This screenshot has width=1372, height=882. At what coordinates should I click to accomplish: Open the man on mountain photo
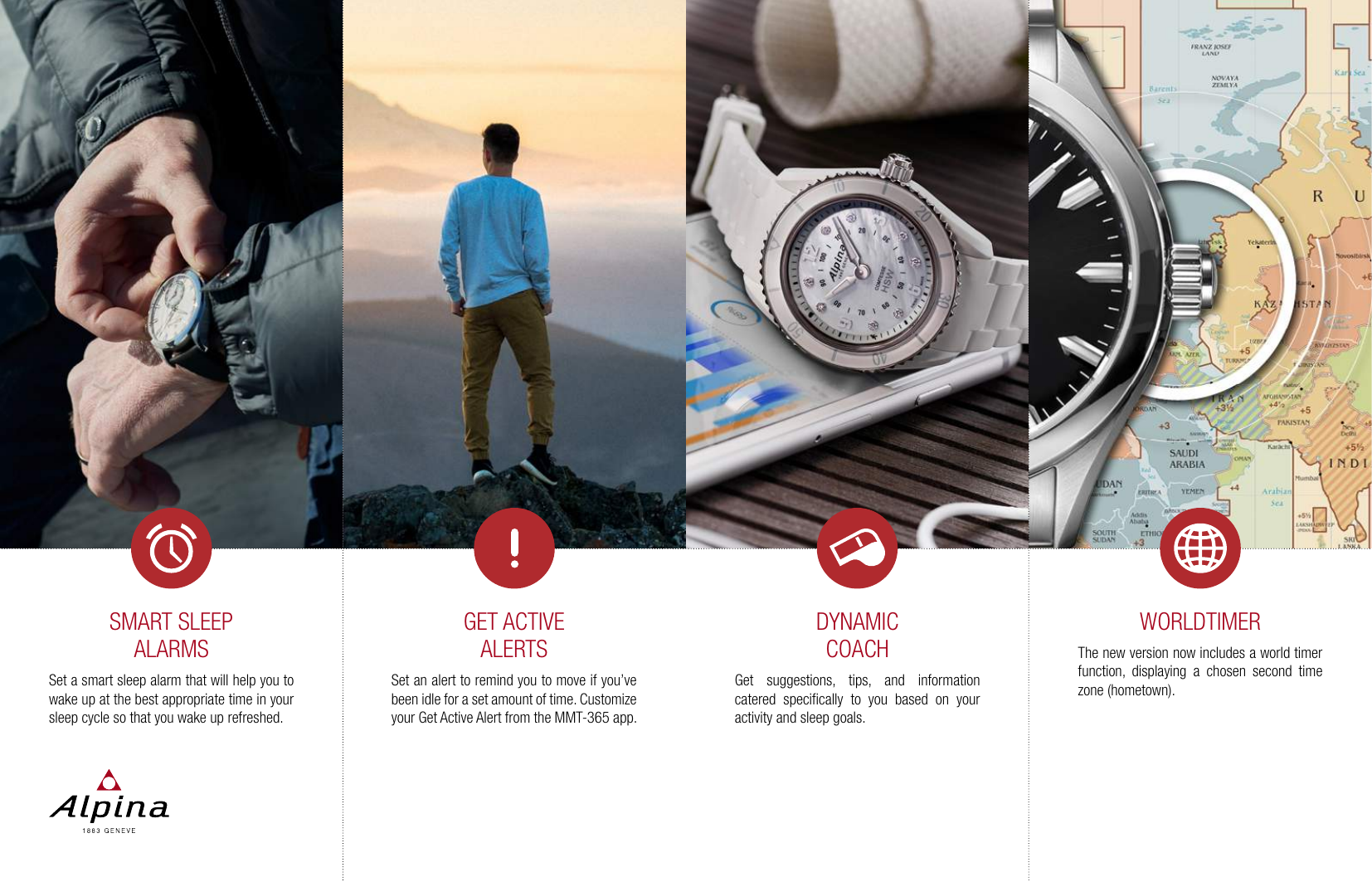(514, 274)
